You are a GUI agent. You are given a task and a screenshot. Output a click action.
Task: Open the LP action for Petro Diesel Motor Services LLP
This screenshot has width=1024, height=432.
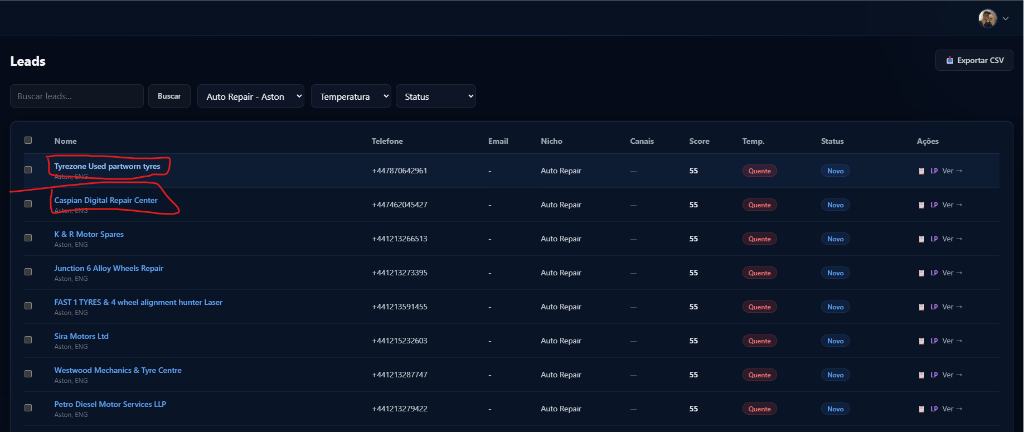(934, 409)
